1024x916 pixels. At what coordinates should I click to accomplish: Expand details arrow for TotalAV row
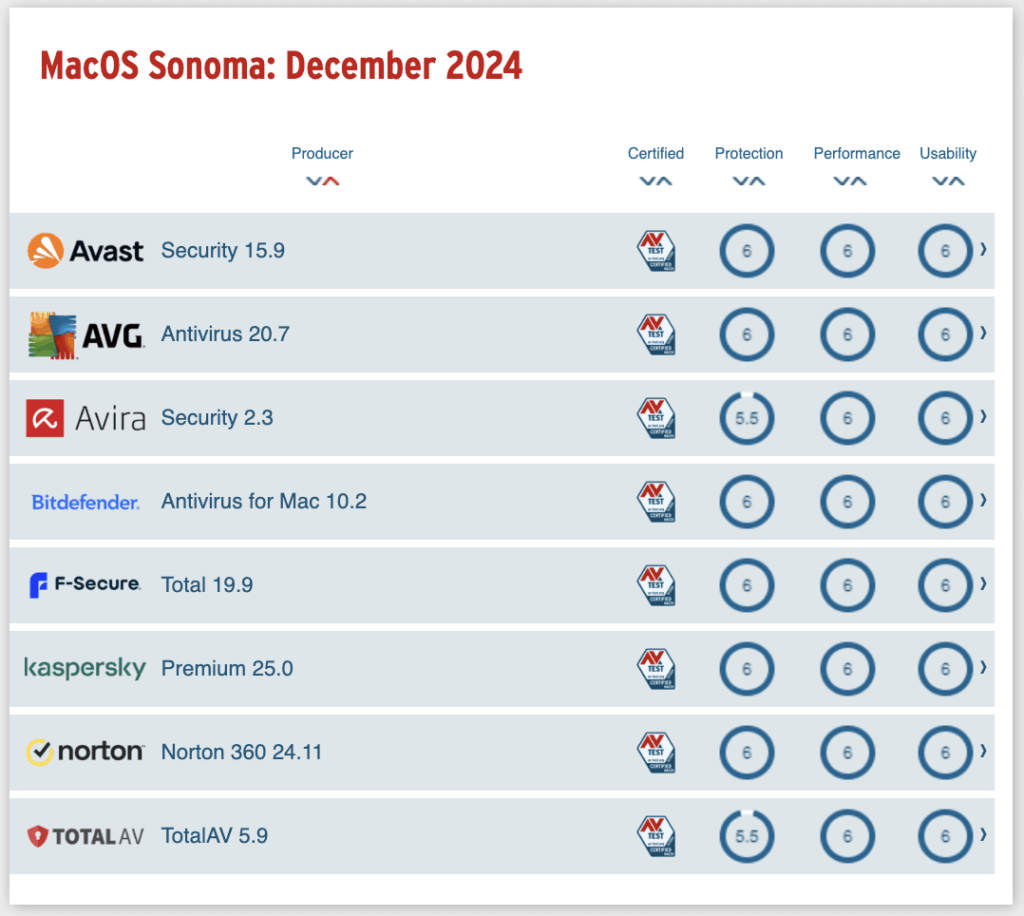[x=983, y=834]
